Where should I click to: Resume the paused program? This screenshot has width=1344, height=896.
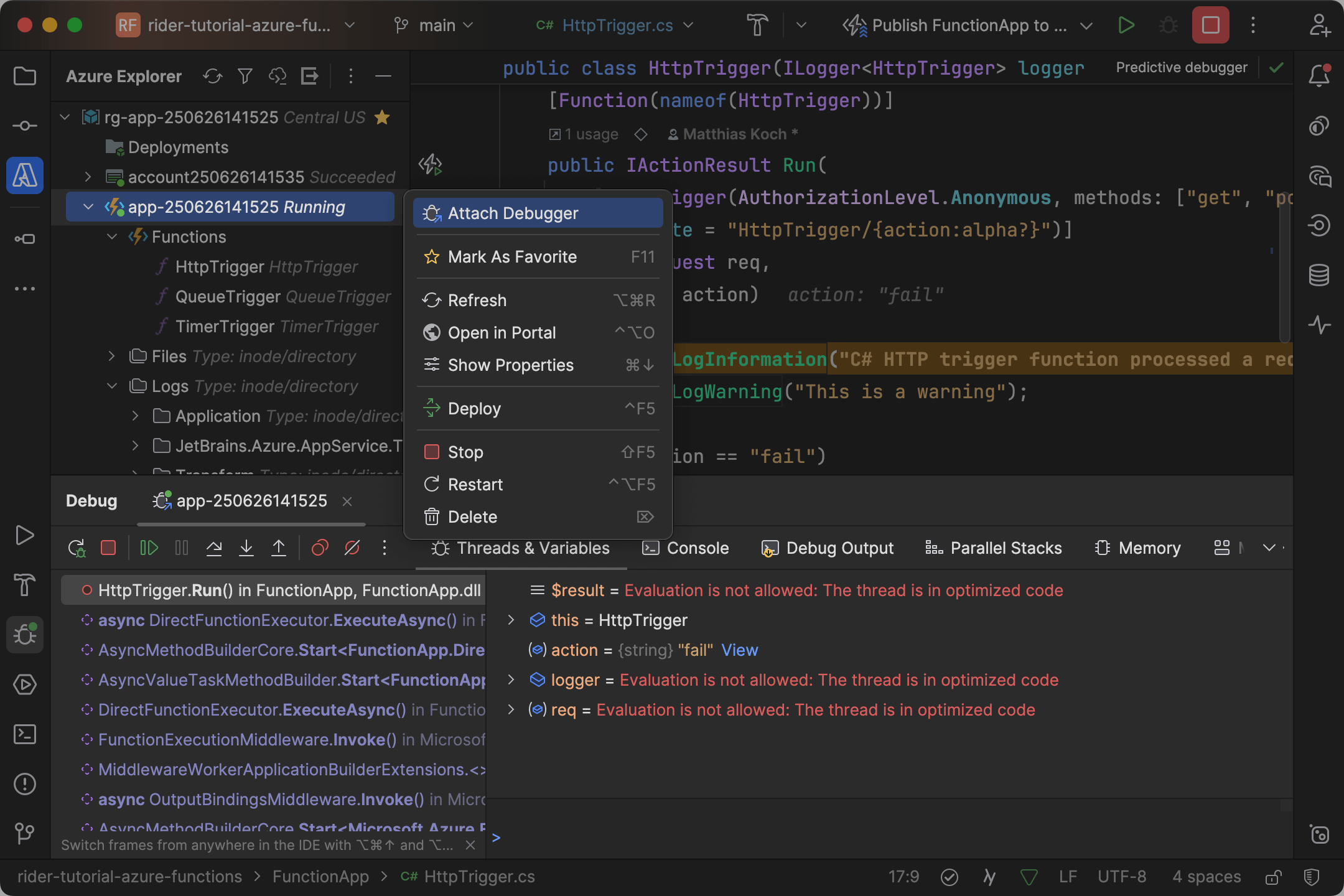(x=149, y=548)
